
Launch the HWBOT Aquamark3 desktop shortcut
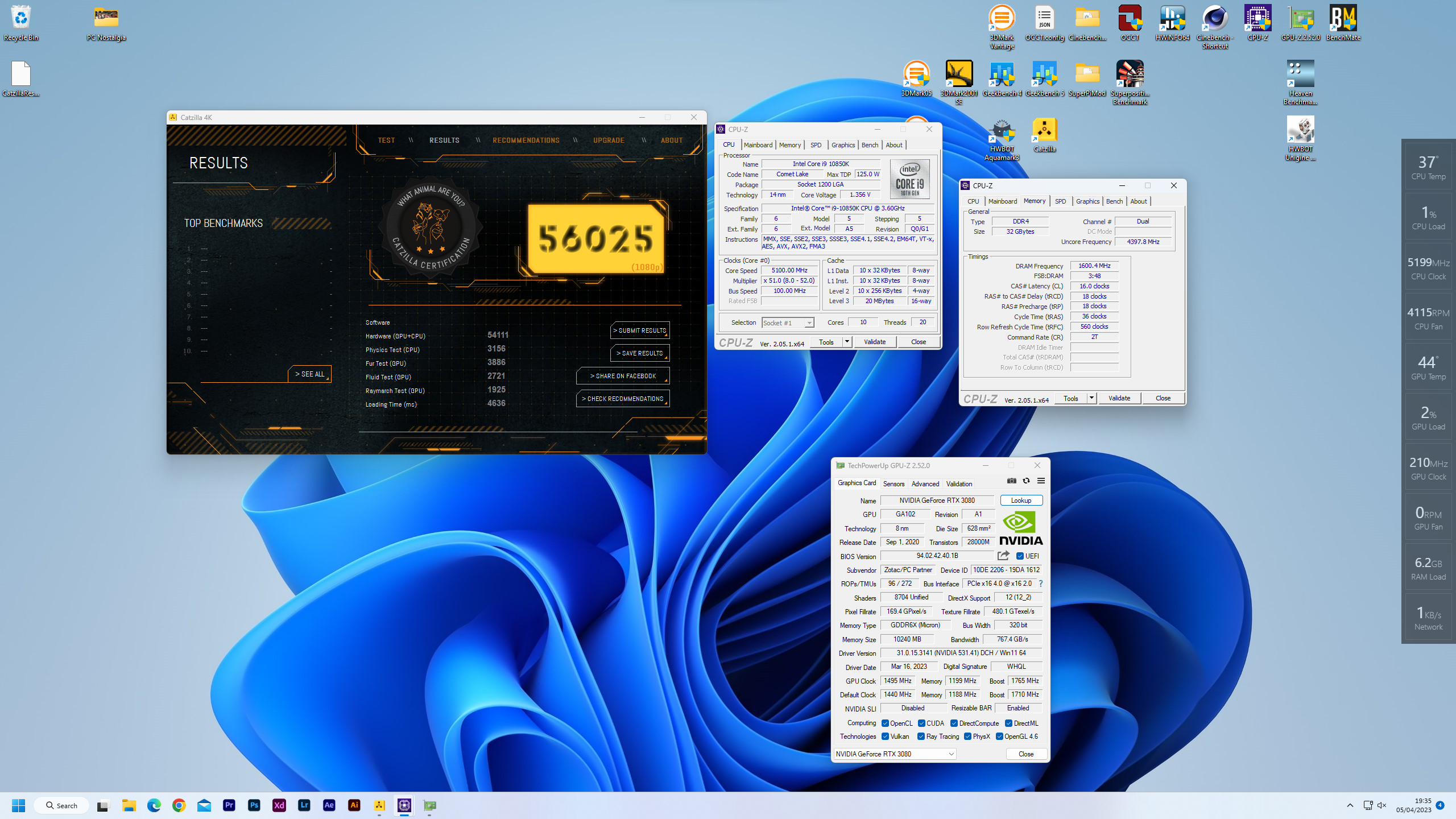click(1002, 139)
